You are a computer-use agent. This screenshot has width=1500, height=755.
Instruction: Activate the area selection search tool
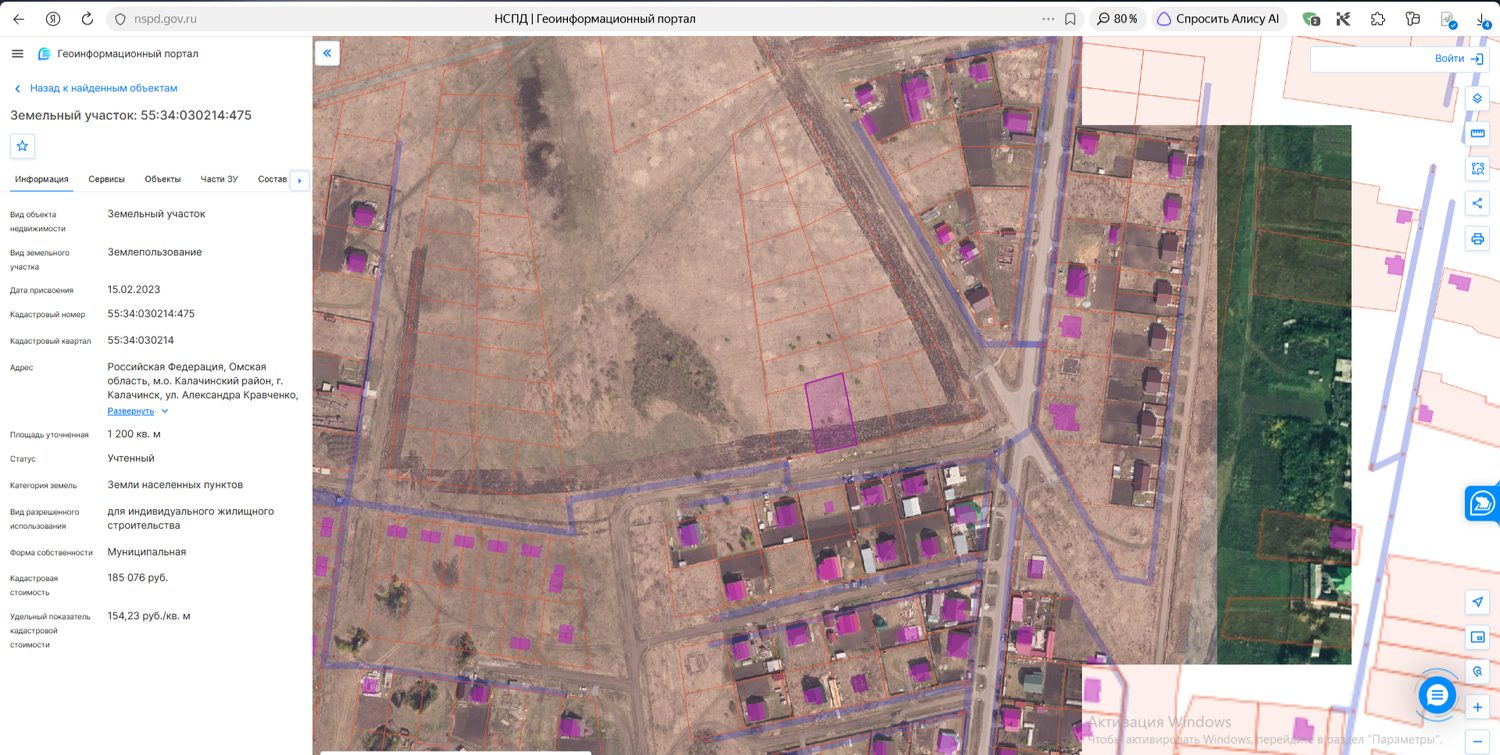pos(1477,169)
